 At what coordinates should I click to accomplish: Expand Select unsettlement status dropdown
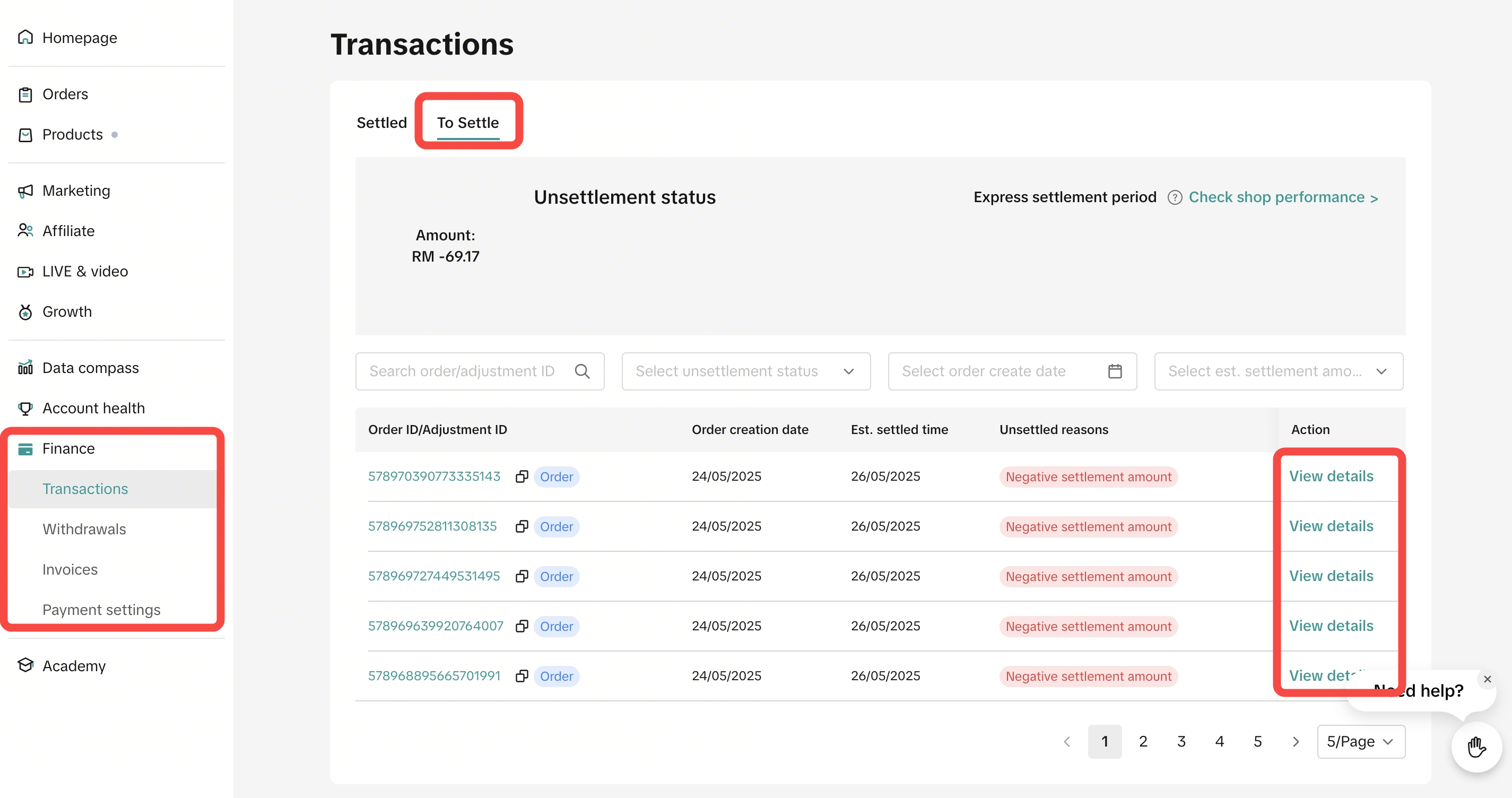(x=745, y=371)
